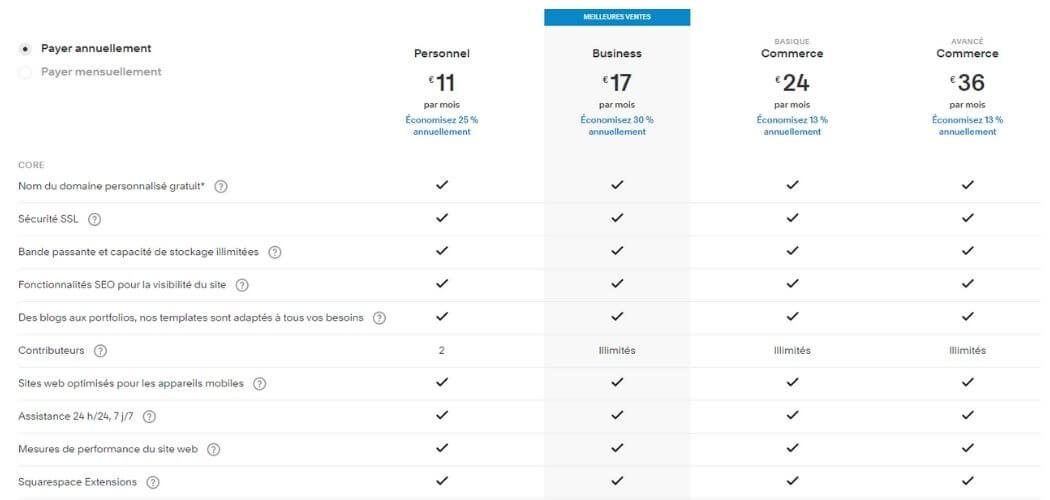Image resolution: width=1050 pixels, height=500 pixels.
Task: Open help icon beside Fonctionnalités SEO
Action: point(242,285)
